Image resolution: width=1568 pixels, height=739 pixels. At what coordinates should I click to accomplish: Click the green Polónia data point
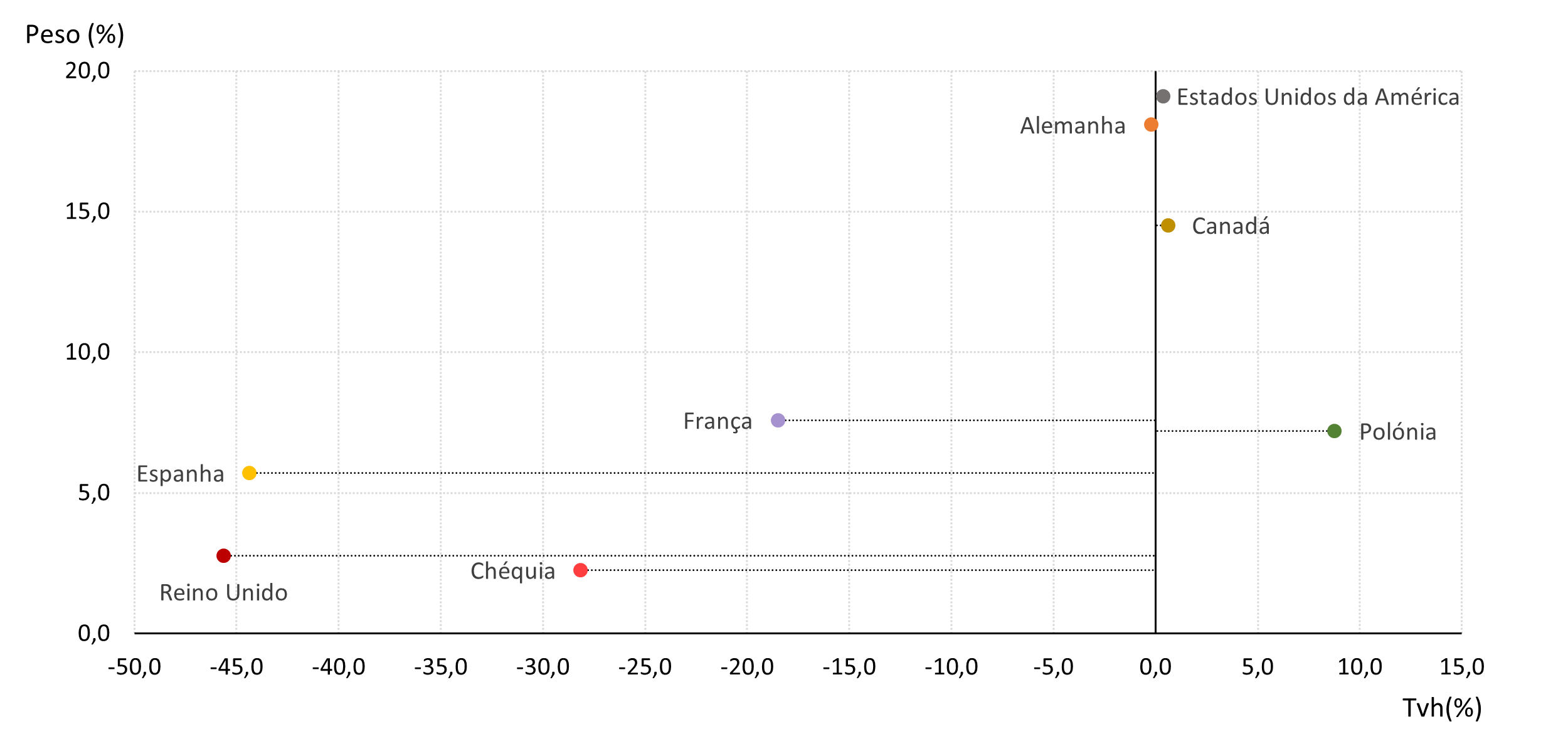coord(1334,431)
